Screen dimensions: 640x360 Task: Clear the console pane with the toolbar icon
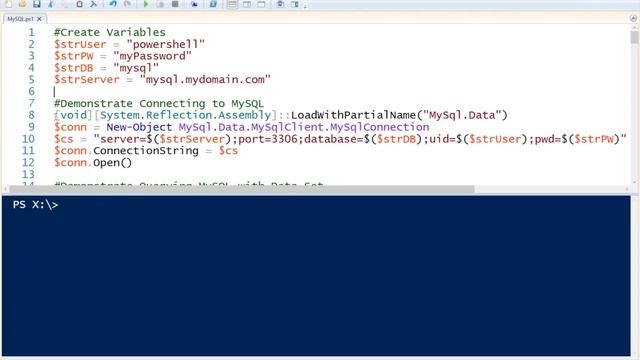[94, 4]
